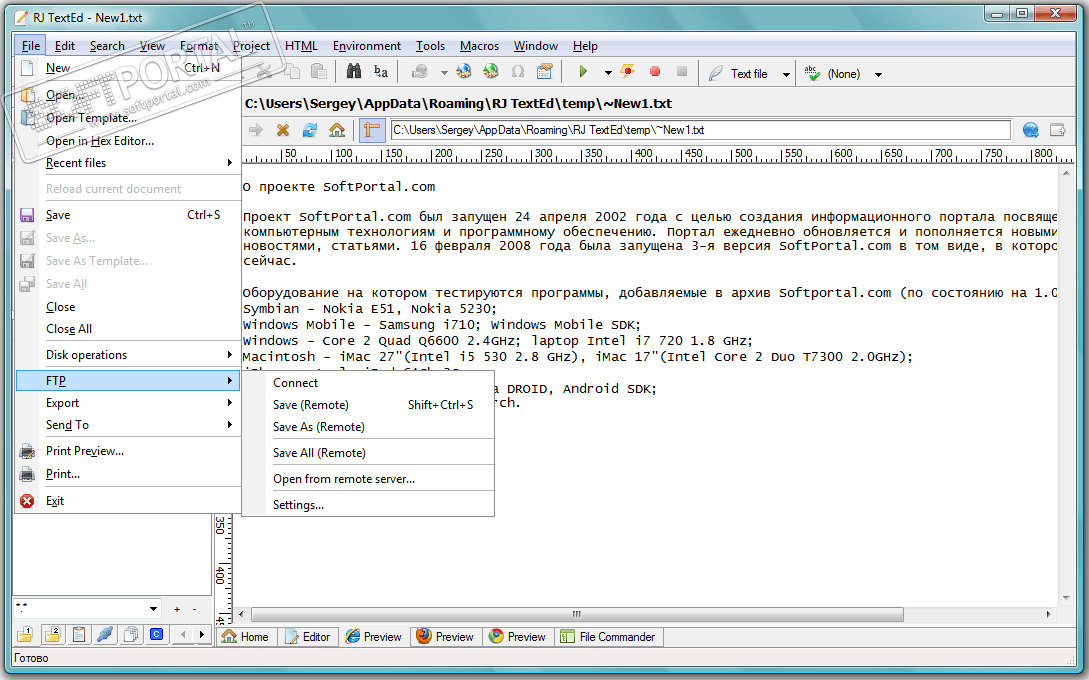Click the window icon at address bar end

click(1057, 130)
